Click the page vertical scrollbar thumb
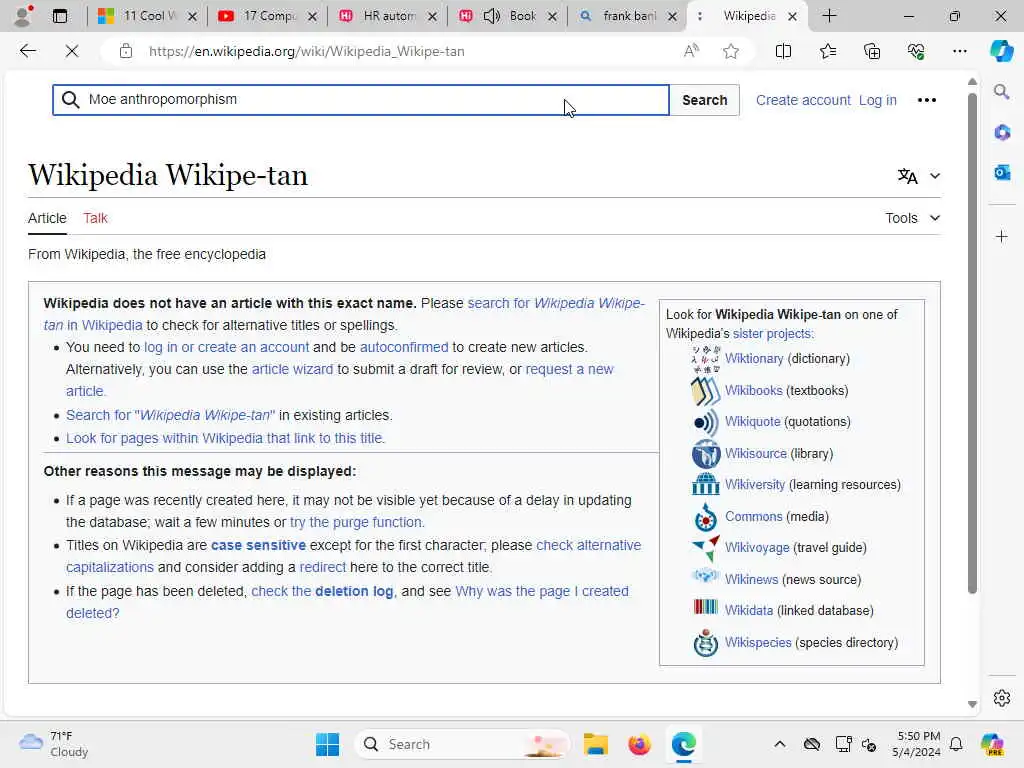The image size is (1024, 768). 972,343
